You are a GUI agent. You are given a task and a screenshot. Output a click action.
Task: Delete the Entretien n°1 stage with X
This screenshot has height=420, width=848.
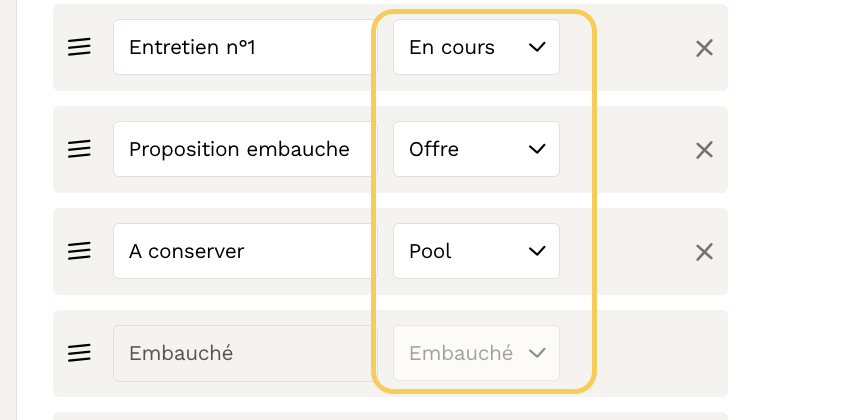tap(704, 48)
